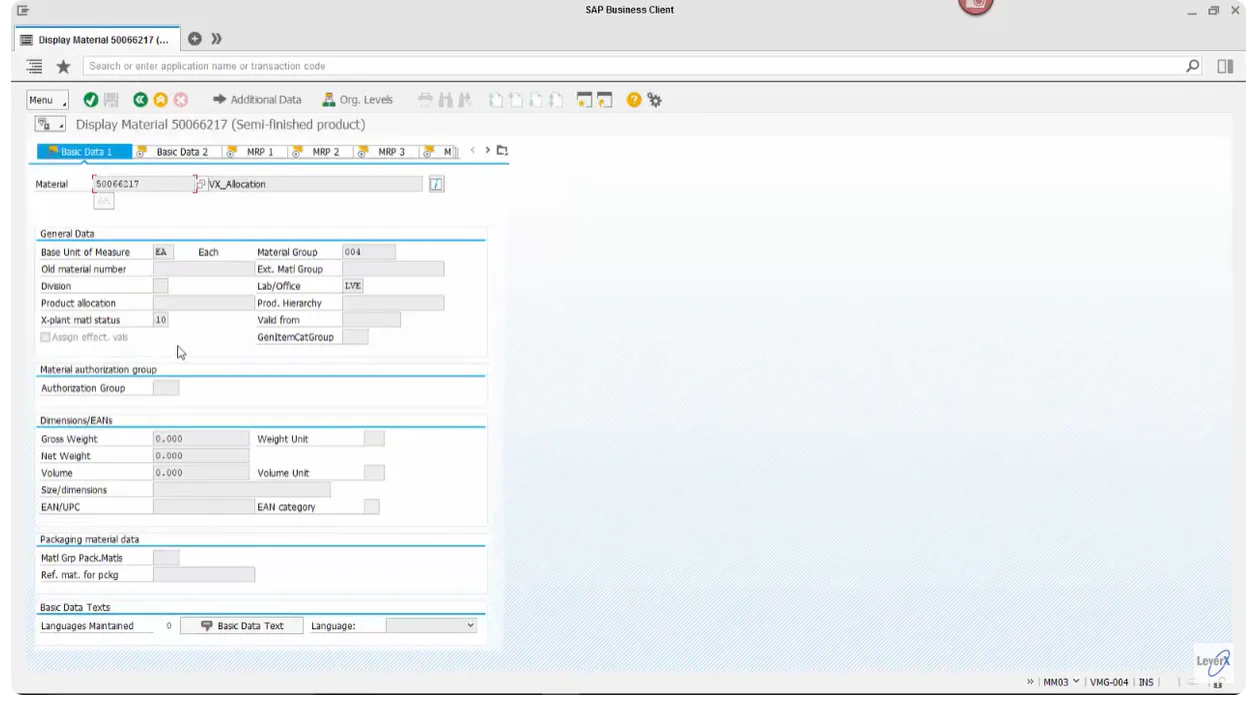Click the green Continue (Enter) checkmark icon
The width and height of the screenshot is (1255, 702).
point(88,99)
